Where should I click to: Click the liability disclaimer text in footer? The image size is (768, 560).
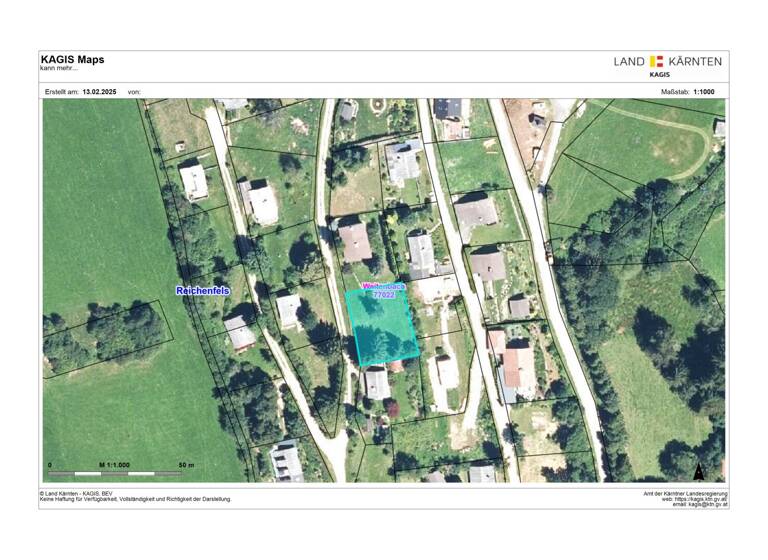(135, 499)
